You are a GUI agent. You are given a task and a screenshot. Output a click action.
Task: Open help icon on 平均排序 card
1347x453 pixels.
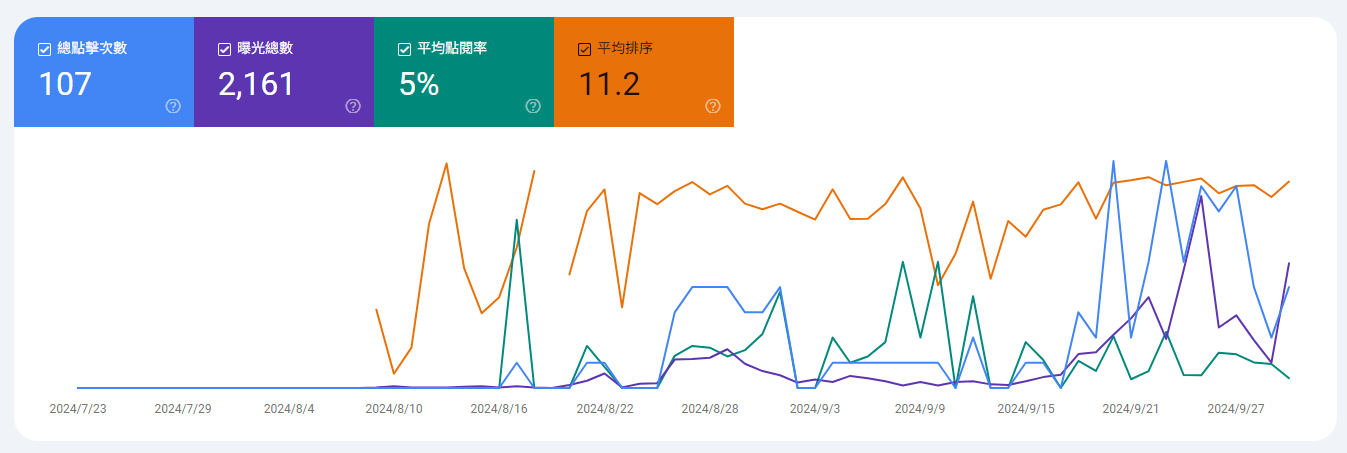tap(713, 106)
